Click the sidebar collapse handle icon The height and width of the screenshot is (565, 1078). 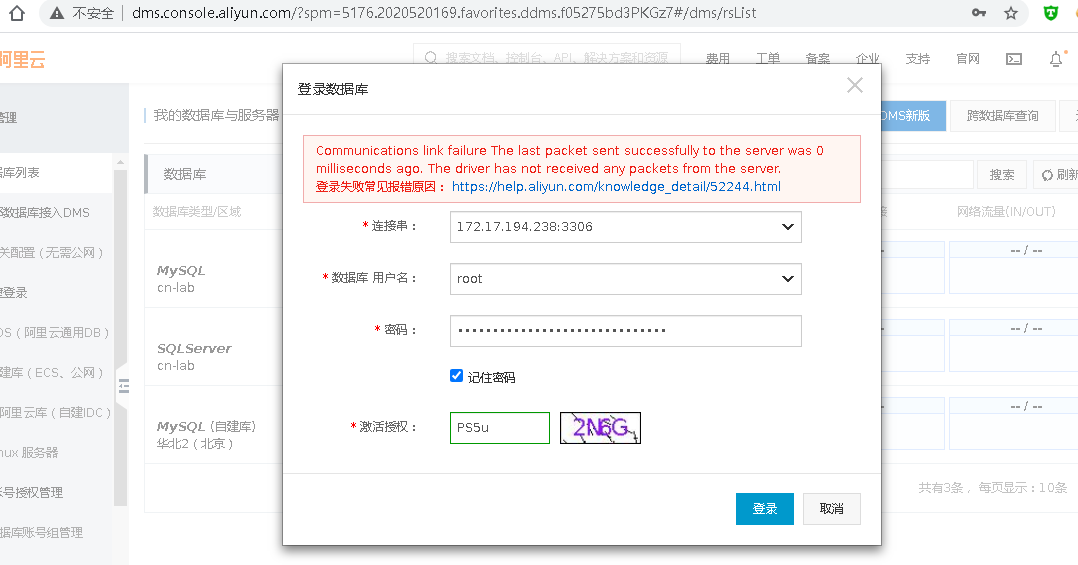pyautogui.click(x=123, y=386)
